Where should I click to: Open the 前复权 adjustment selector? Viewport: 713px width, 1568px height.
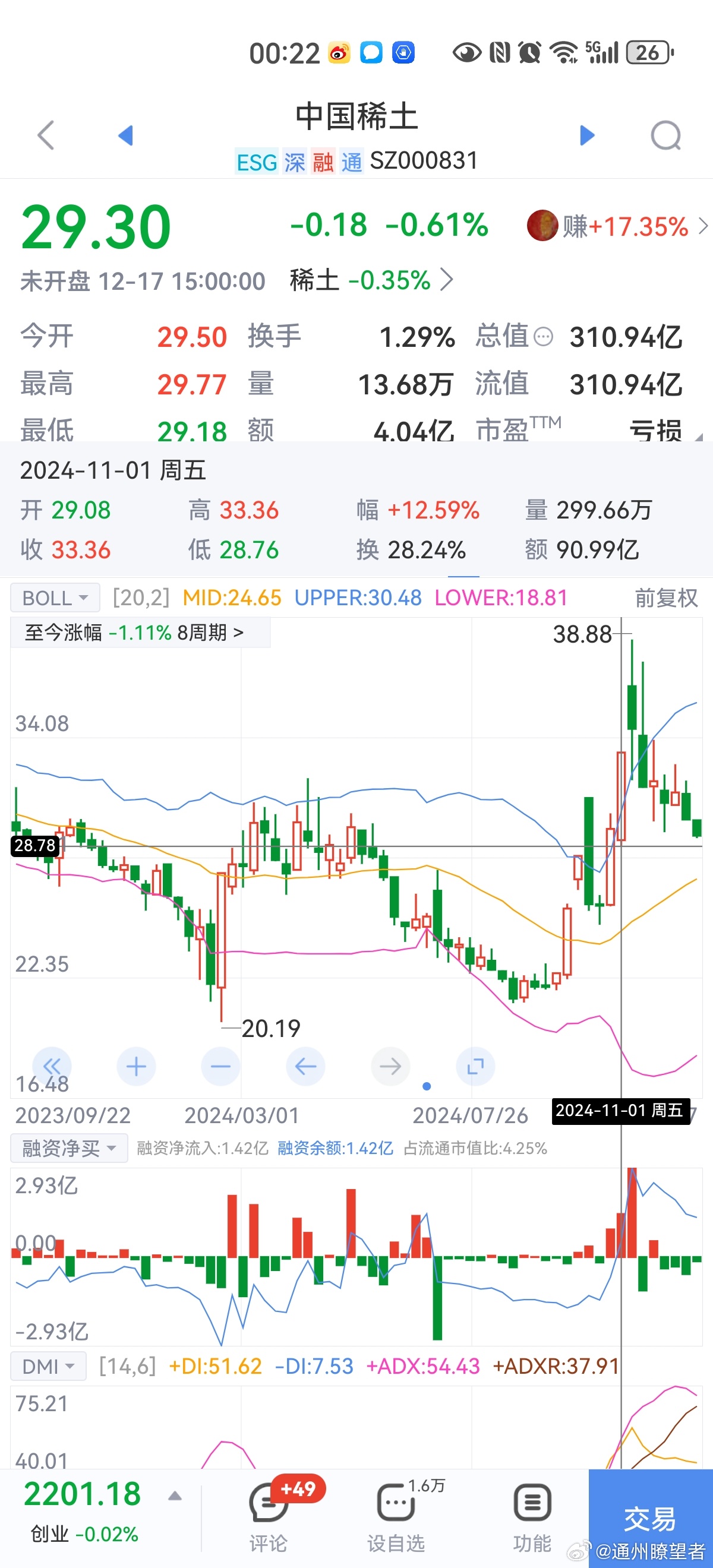click(666, 598)
